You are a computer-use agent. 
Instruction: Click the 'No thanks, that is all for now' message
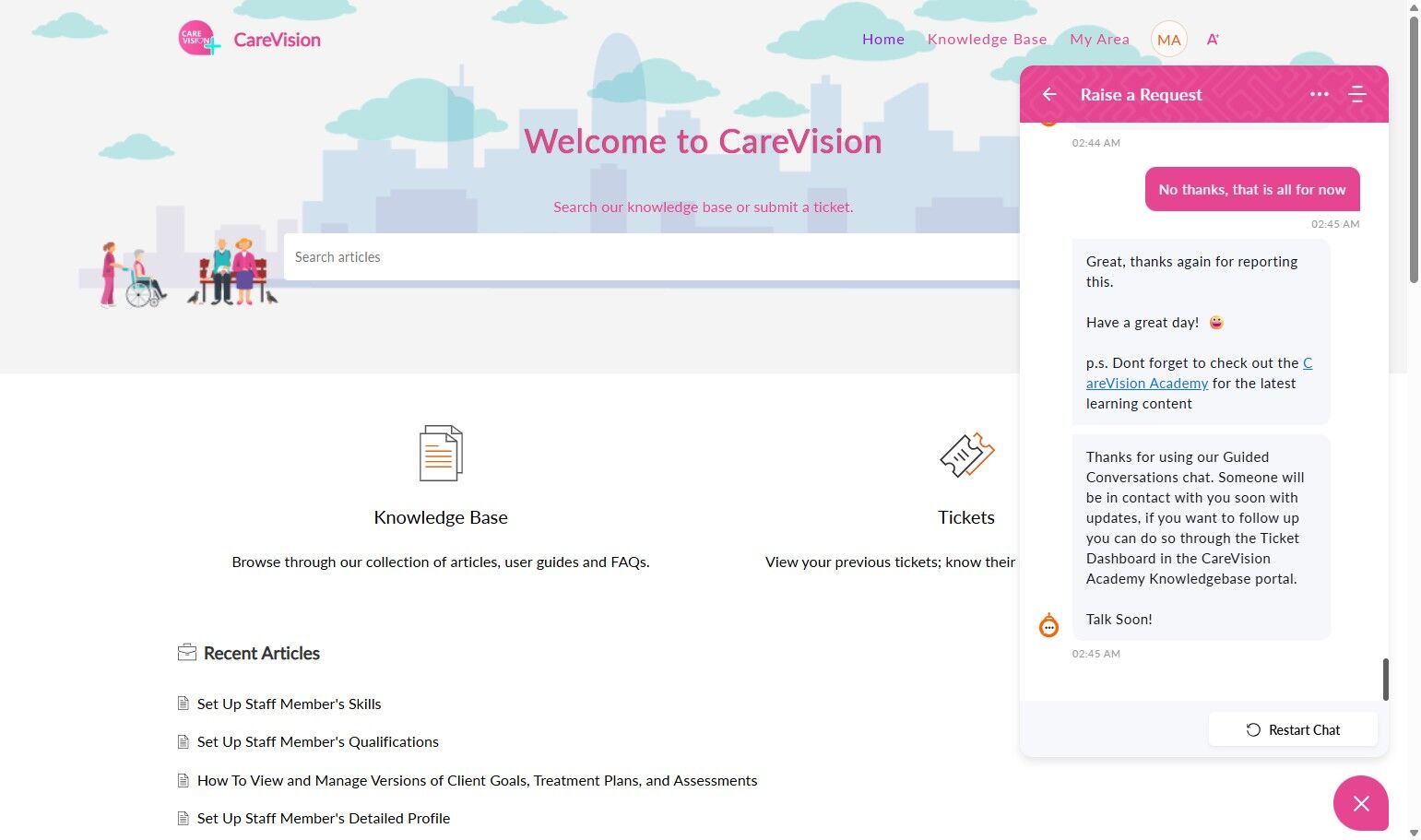[1252, 189]
